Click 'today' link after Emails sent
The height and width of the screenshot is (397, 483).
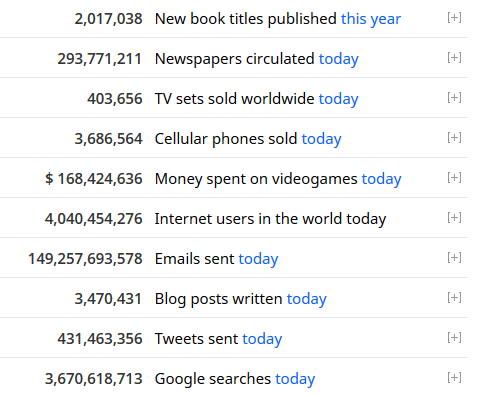click(259, 259)
